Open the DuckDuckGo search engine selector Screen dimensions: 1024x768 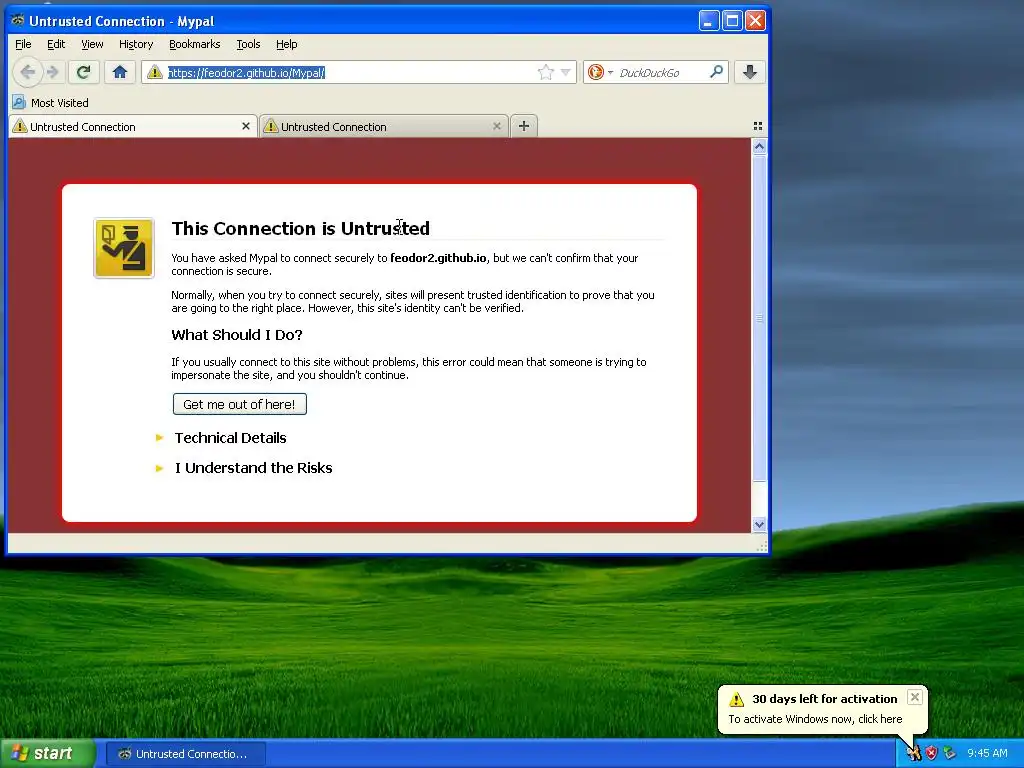coord(600,72)
